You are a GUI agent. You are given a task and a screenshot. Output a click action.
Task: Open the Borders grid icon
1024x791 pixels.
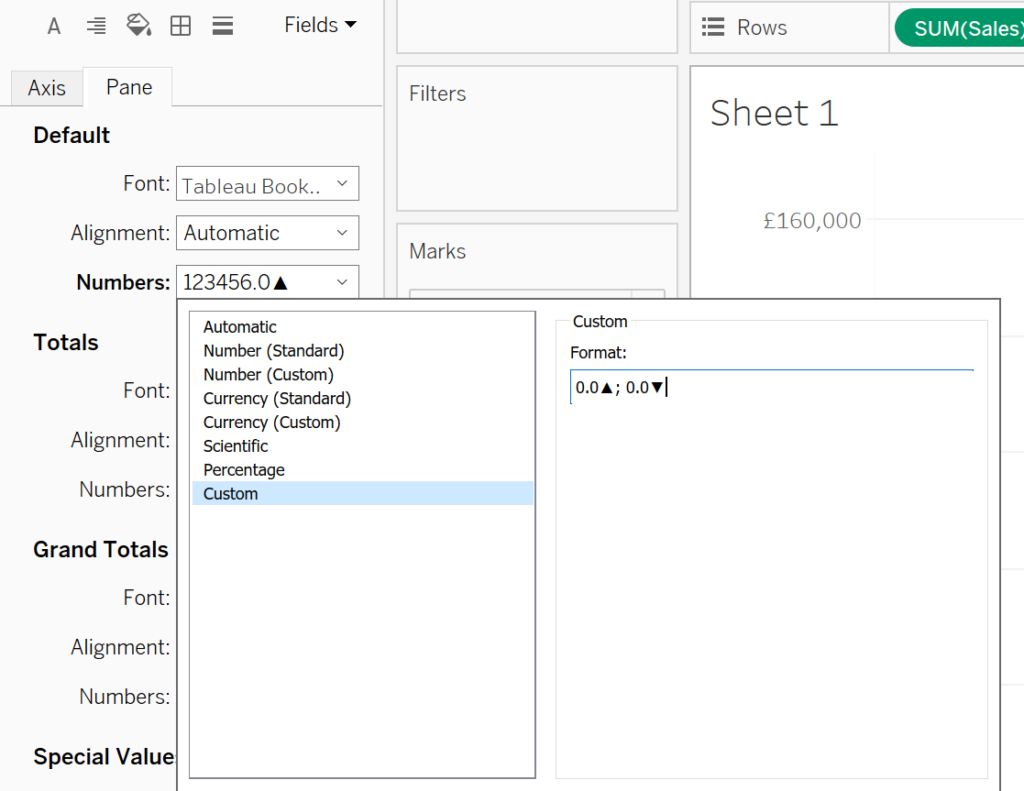click(181, 26)
